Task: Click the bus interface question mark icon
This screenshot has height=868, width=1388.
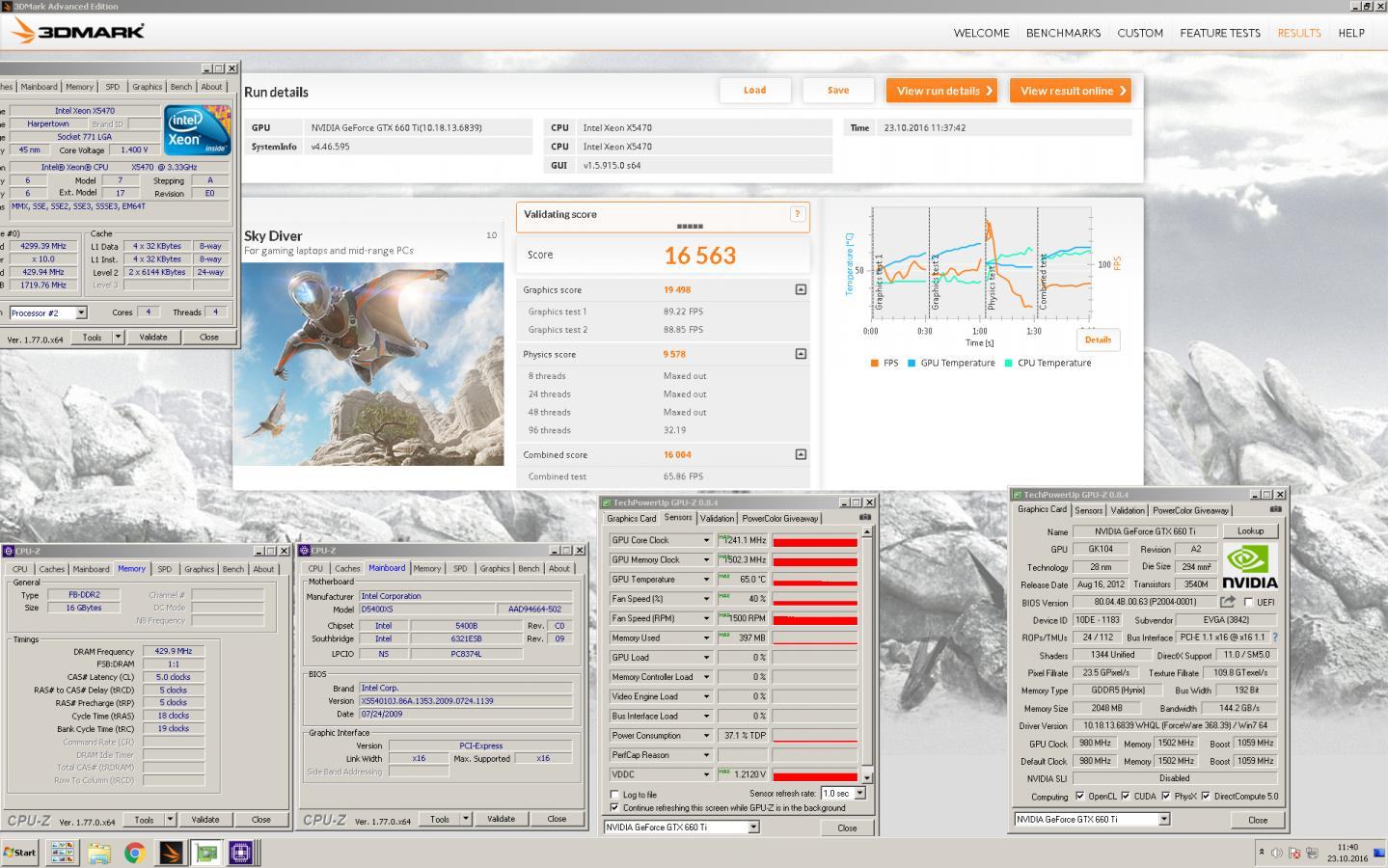Action: (x=1274, y=637)
